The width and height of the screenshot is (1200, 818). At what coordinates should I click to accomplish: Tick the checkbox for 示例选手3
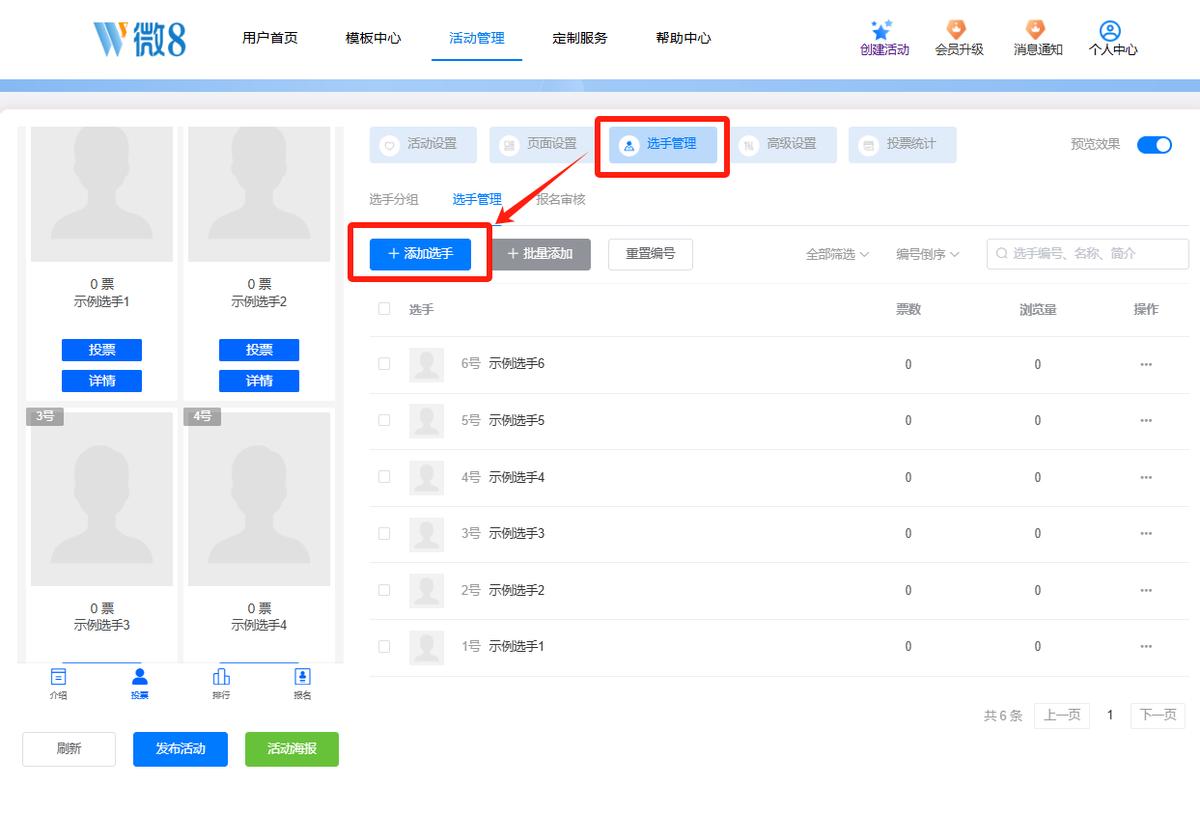(384, 533)
